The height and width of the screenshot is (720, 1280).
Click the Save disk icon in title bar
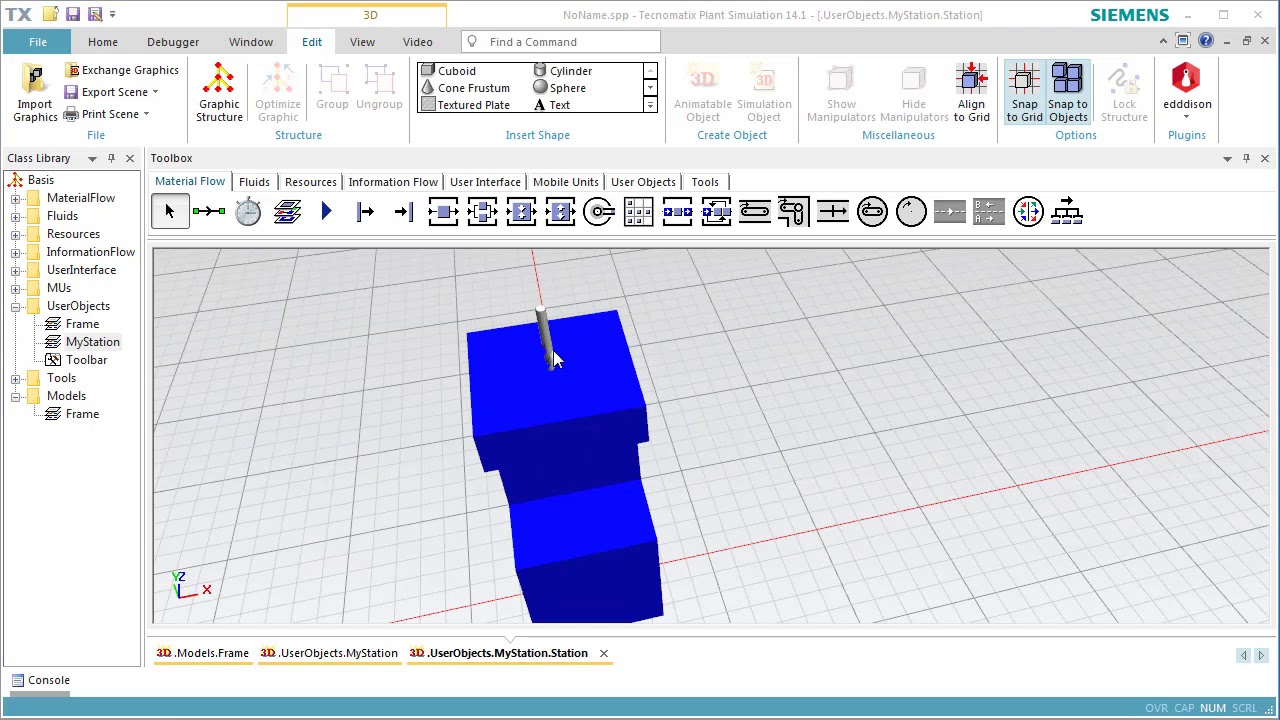(72, 15)
